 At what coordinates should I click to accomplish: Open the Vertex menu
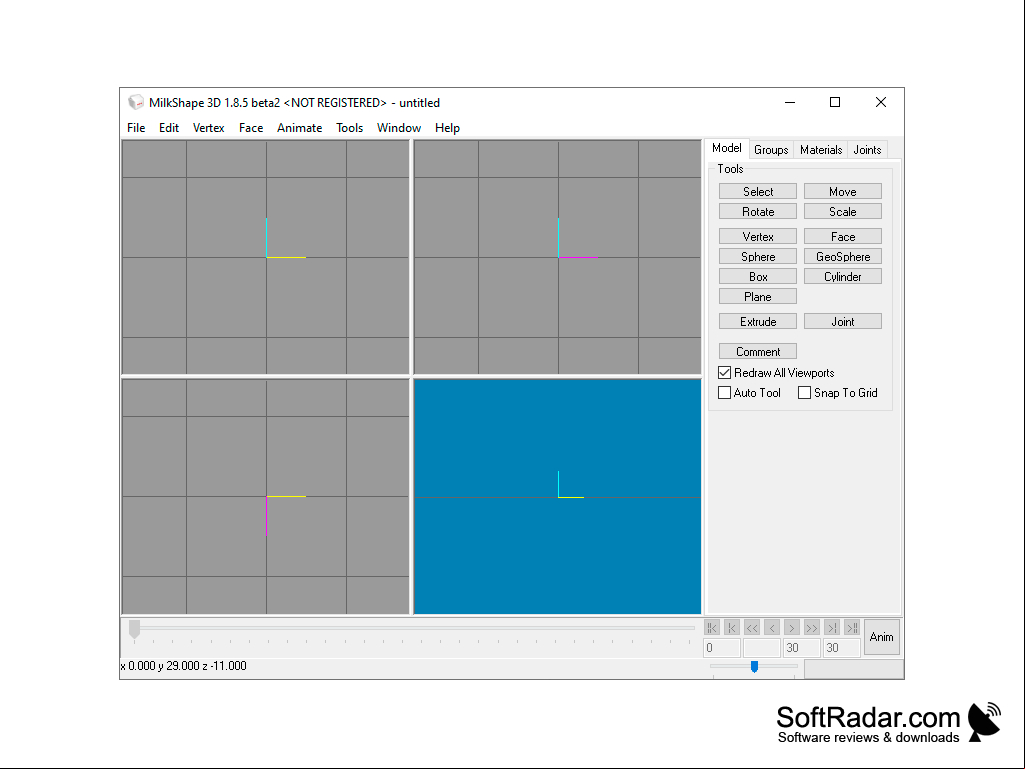click(209, 128)
